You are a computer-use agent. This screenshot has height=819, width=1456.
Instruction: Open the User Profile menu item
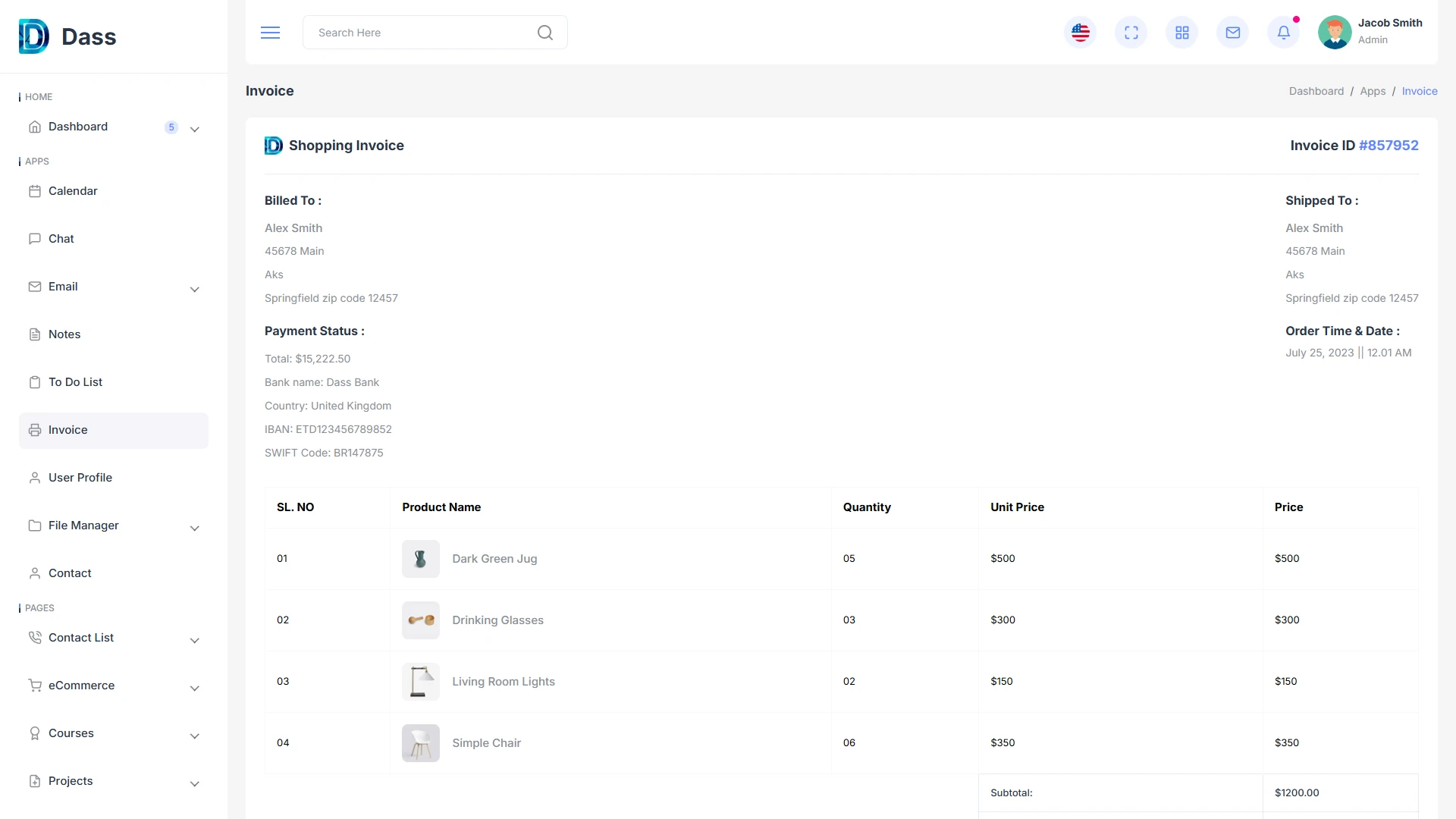click(x=114, y=478)
